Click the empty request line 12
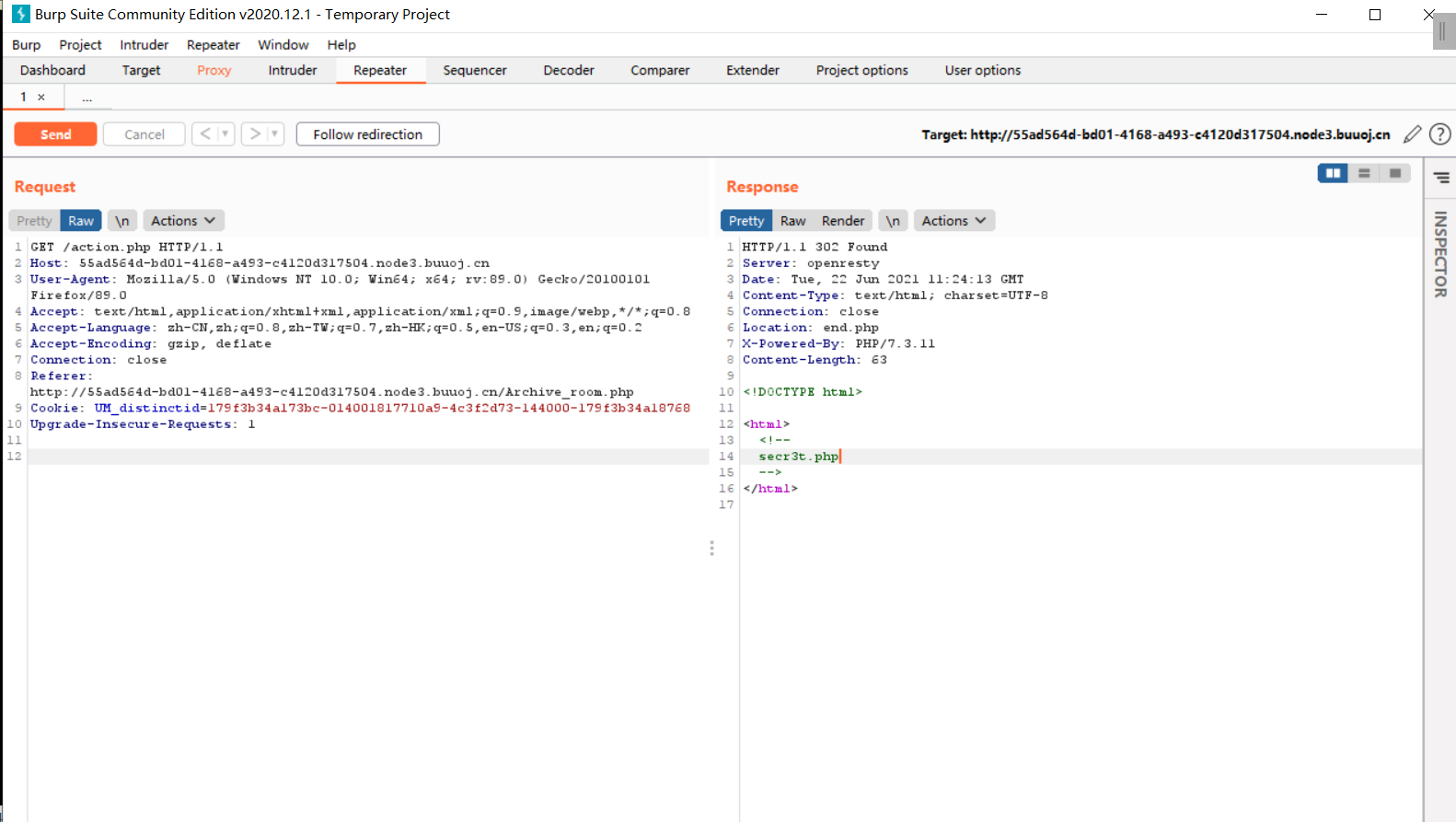 pos(368,457)
